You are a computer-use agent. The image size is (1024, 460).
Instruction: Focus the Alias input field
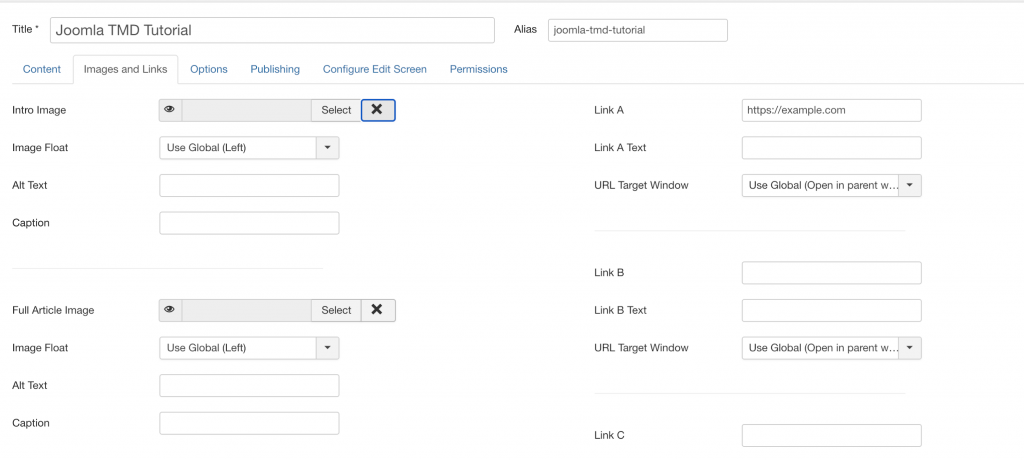coord(637,30)
